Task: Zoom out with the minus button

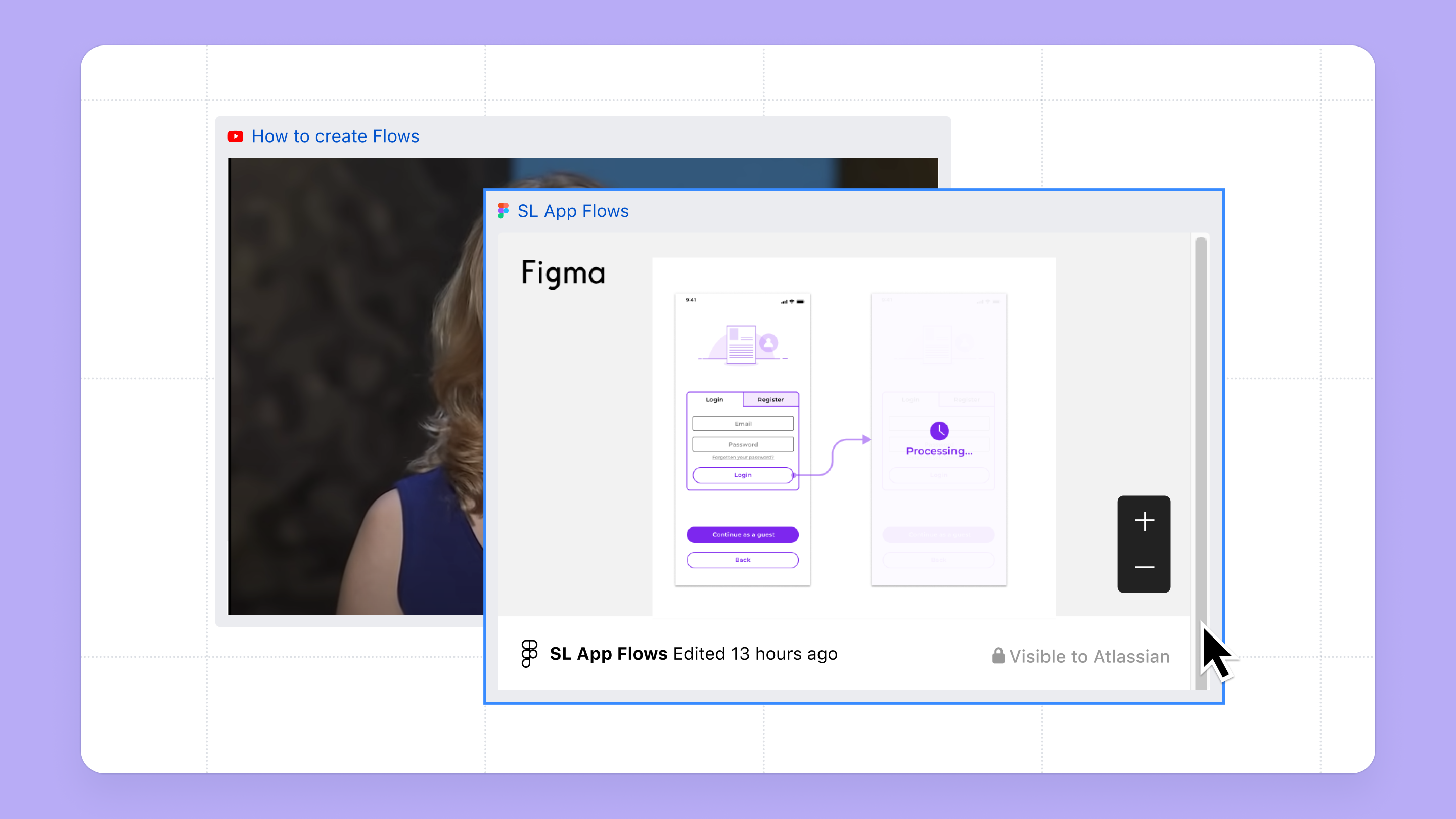Action: 1144,566
